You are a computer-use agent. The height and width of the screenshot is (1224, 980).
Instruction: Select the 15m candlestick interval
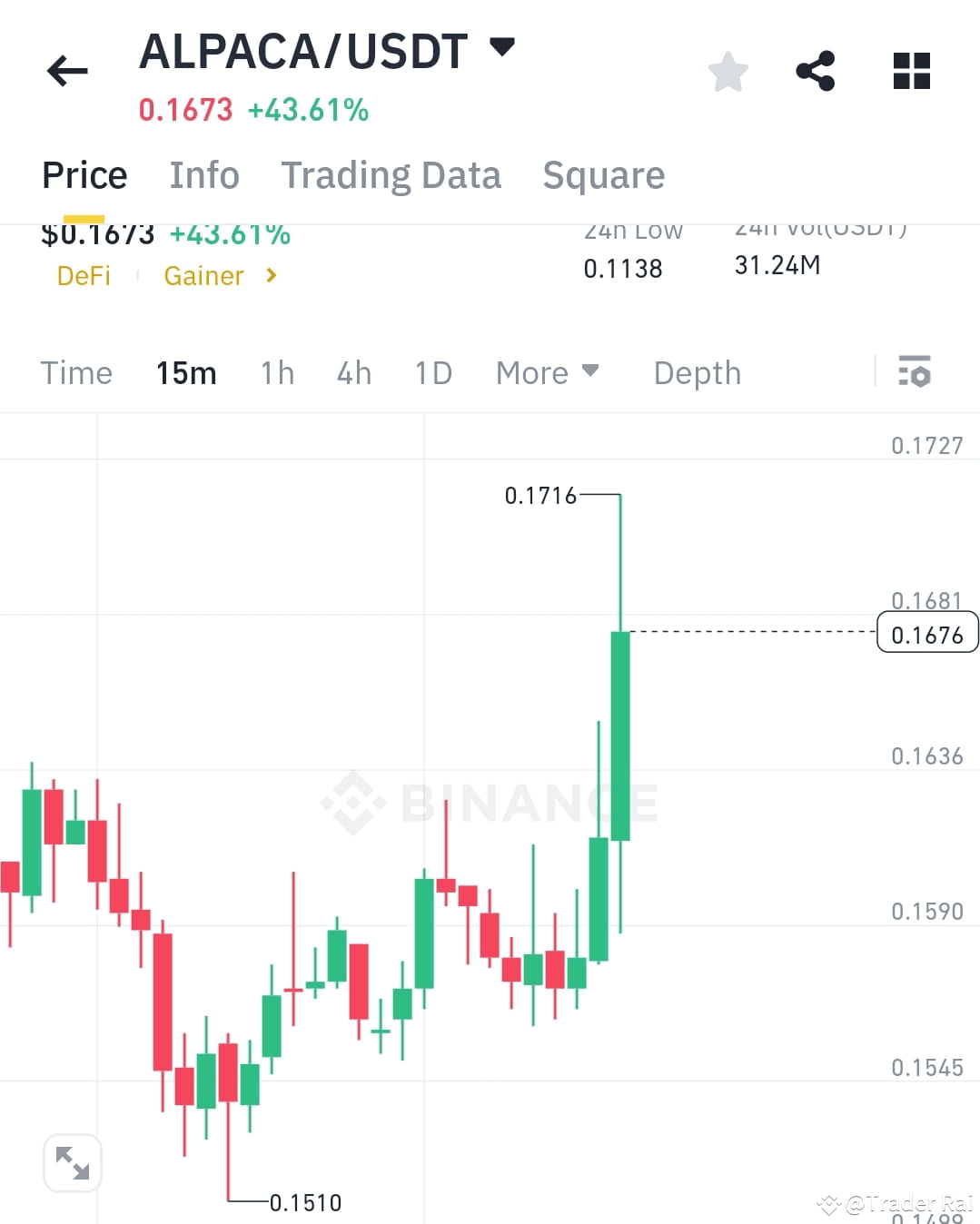(185, 372)
